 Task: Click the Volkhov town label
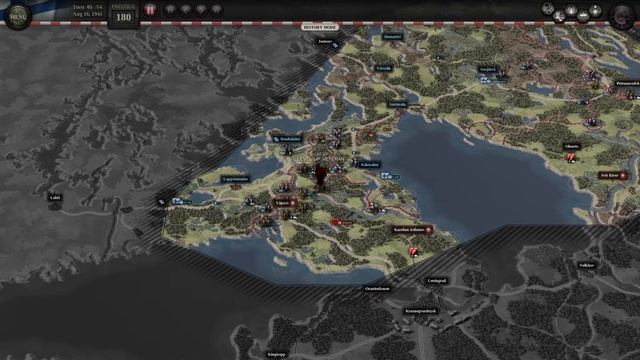coord(587,265)
